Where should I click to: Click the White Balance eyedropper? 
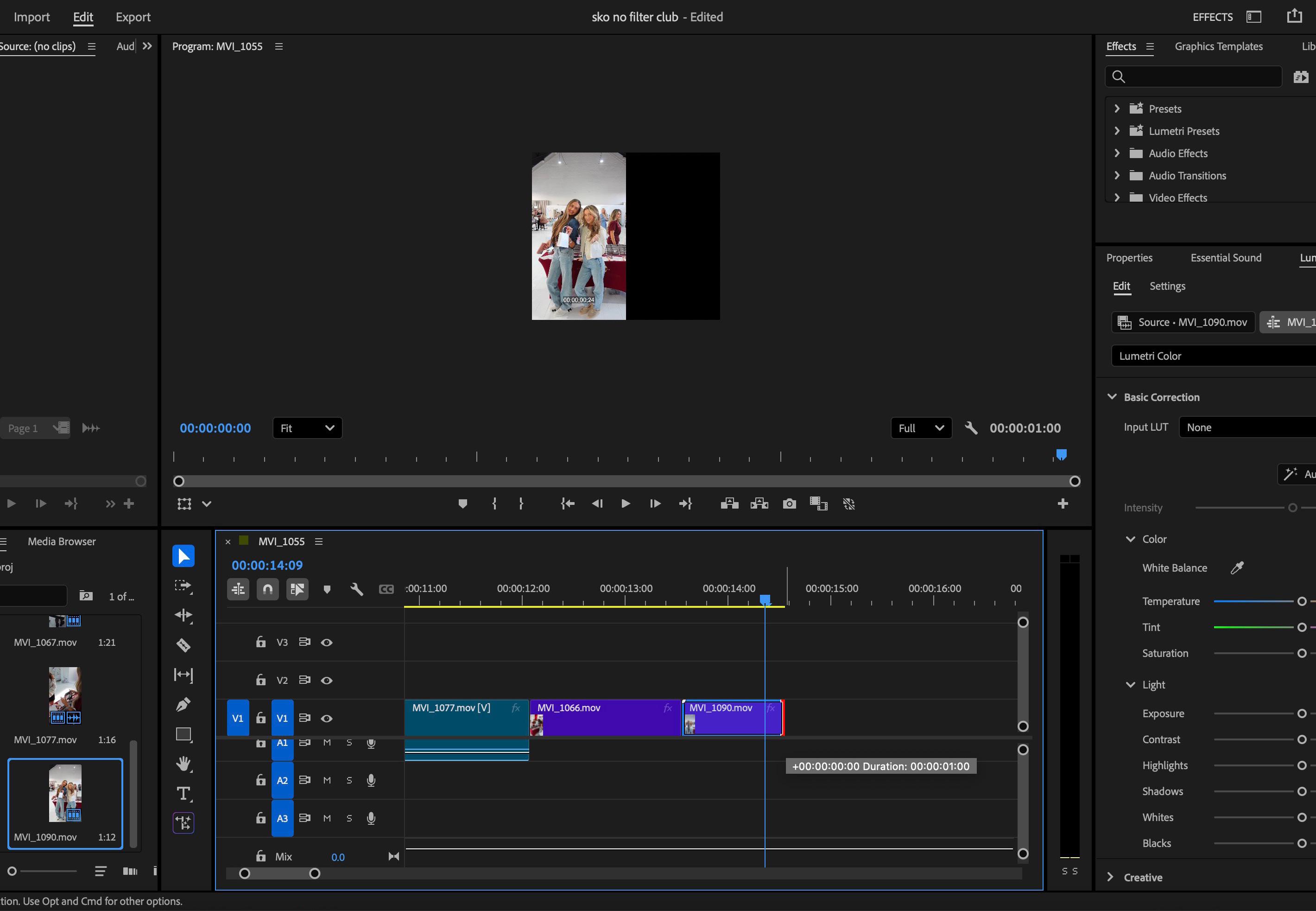(1237, 567)
